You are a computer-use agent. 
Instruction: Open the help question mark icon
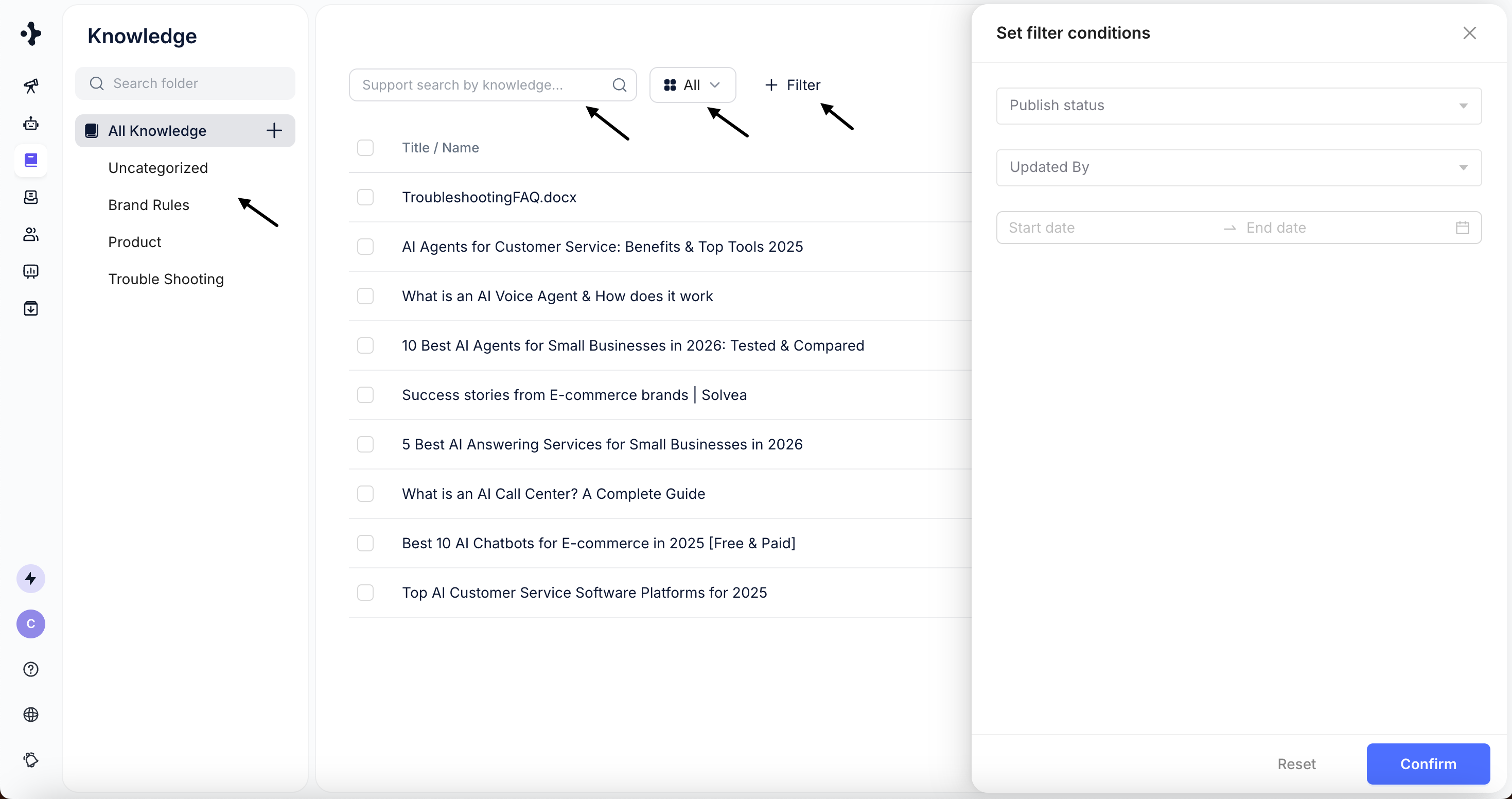coord(30,669)
